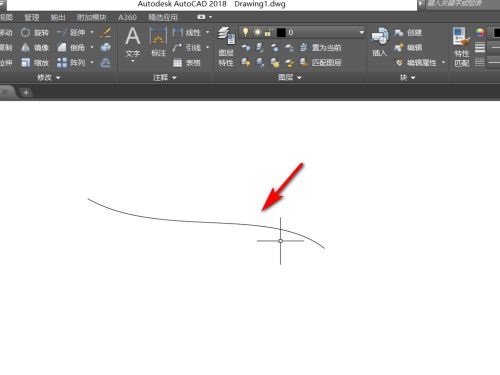Click the layer Isolate icon
Viewport: 500px width, 375px height.
260,48
